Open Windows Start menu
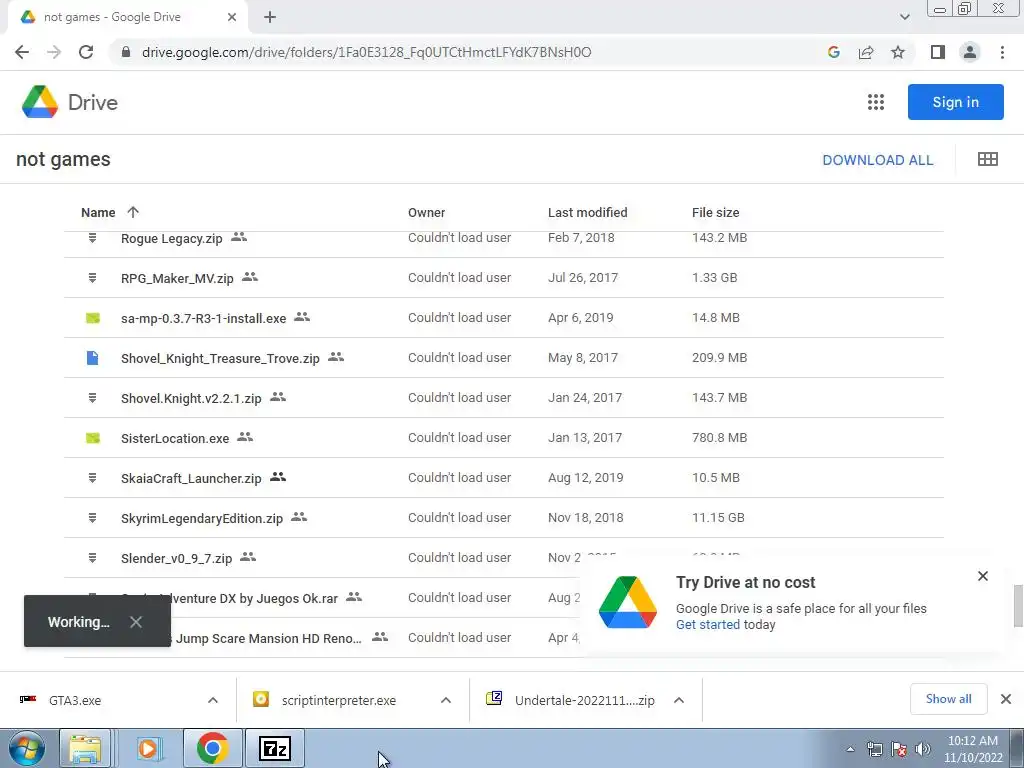The image size is (1024, 768). [26, 748]
